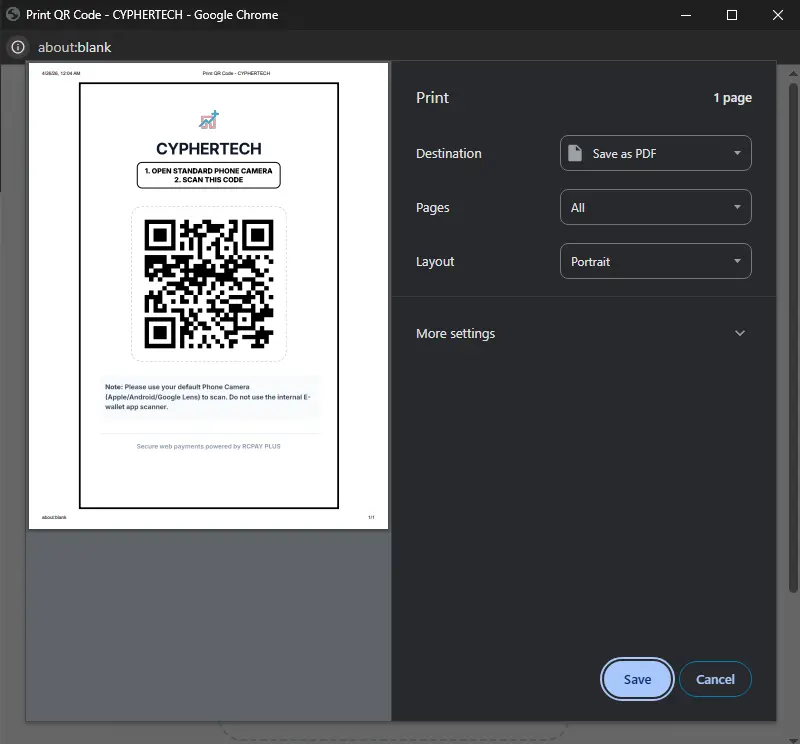The image size is (800, 744).
Task: Click the Save button
Action: tap(637, 679)
